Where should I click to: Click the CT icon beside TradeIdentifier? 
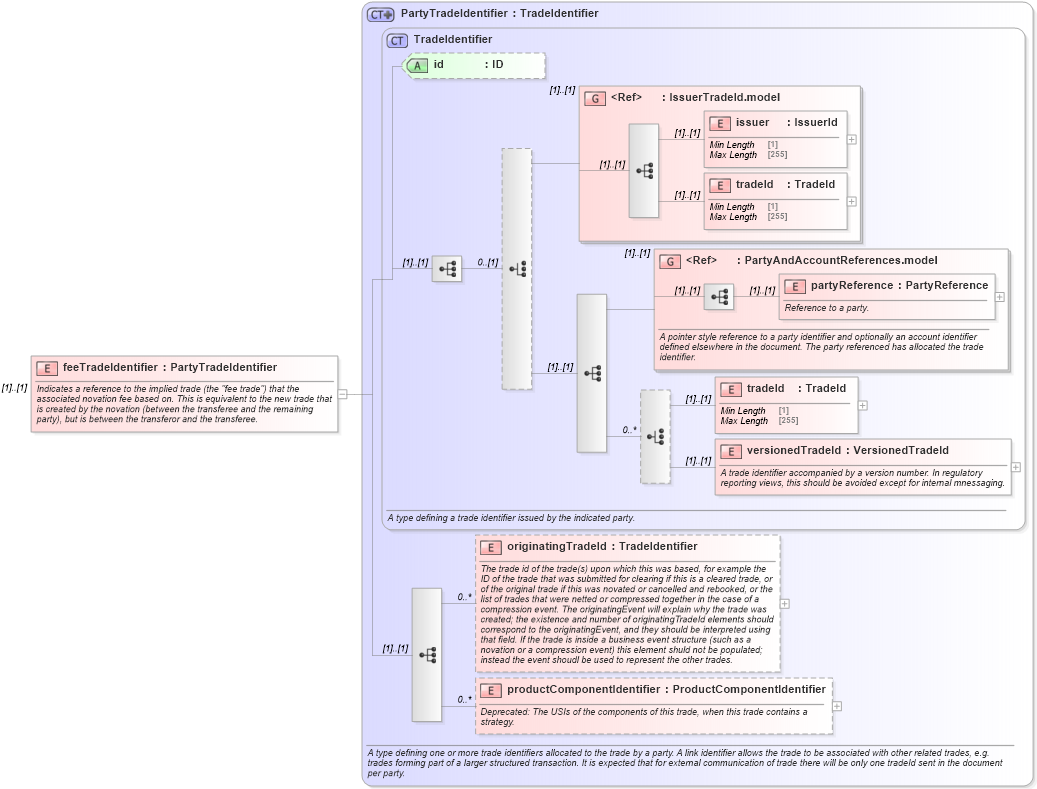pyautogui.click(x=397, y=40)
